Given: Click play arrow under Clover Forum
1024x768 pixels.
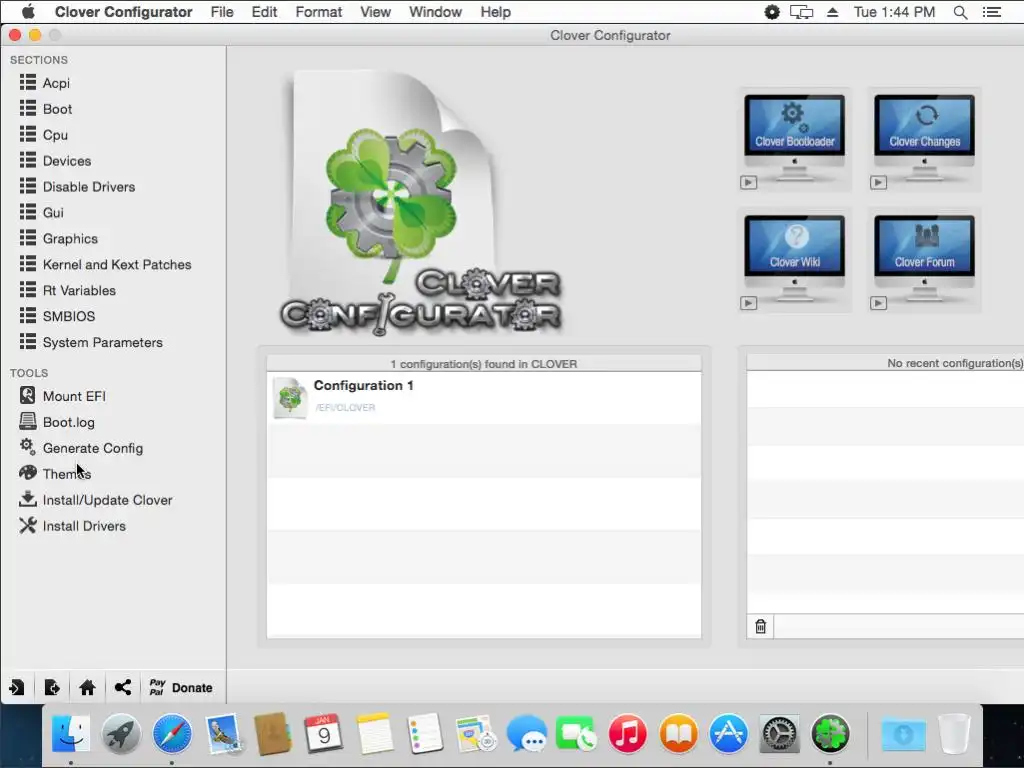Looking at the screenshot, I should coord(878,303).
